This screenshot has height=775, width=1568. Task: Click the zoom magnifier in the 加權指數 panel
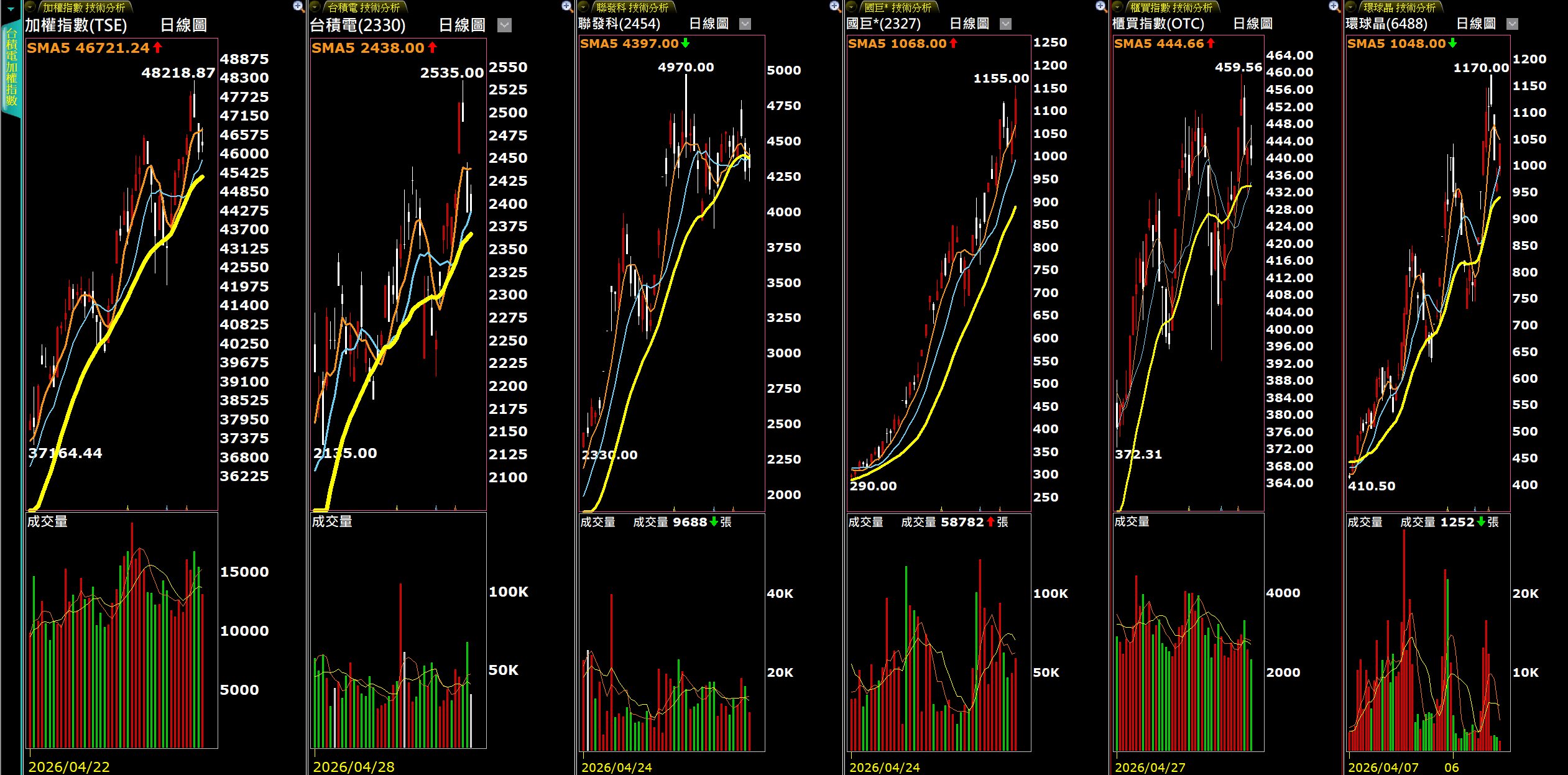(x=298, y=7)
